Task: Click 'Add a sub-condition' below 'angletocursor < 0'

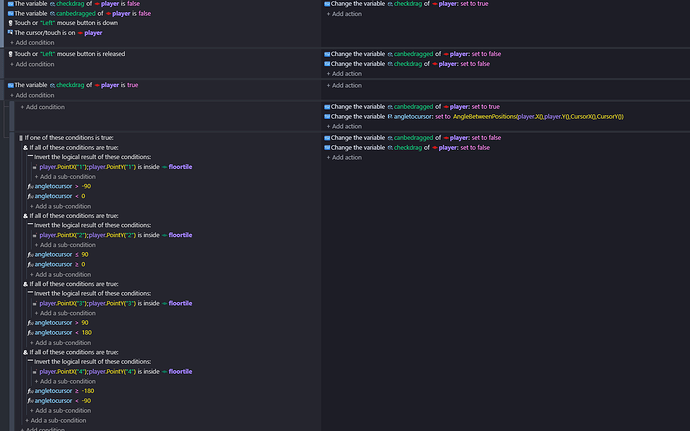Action: coord(60,206)
